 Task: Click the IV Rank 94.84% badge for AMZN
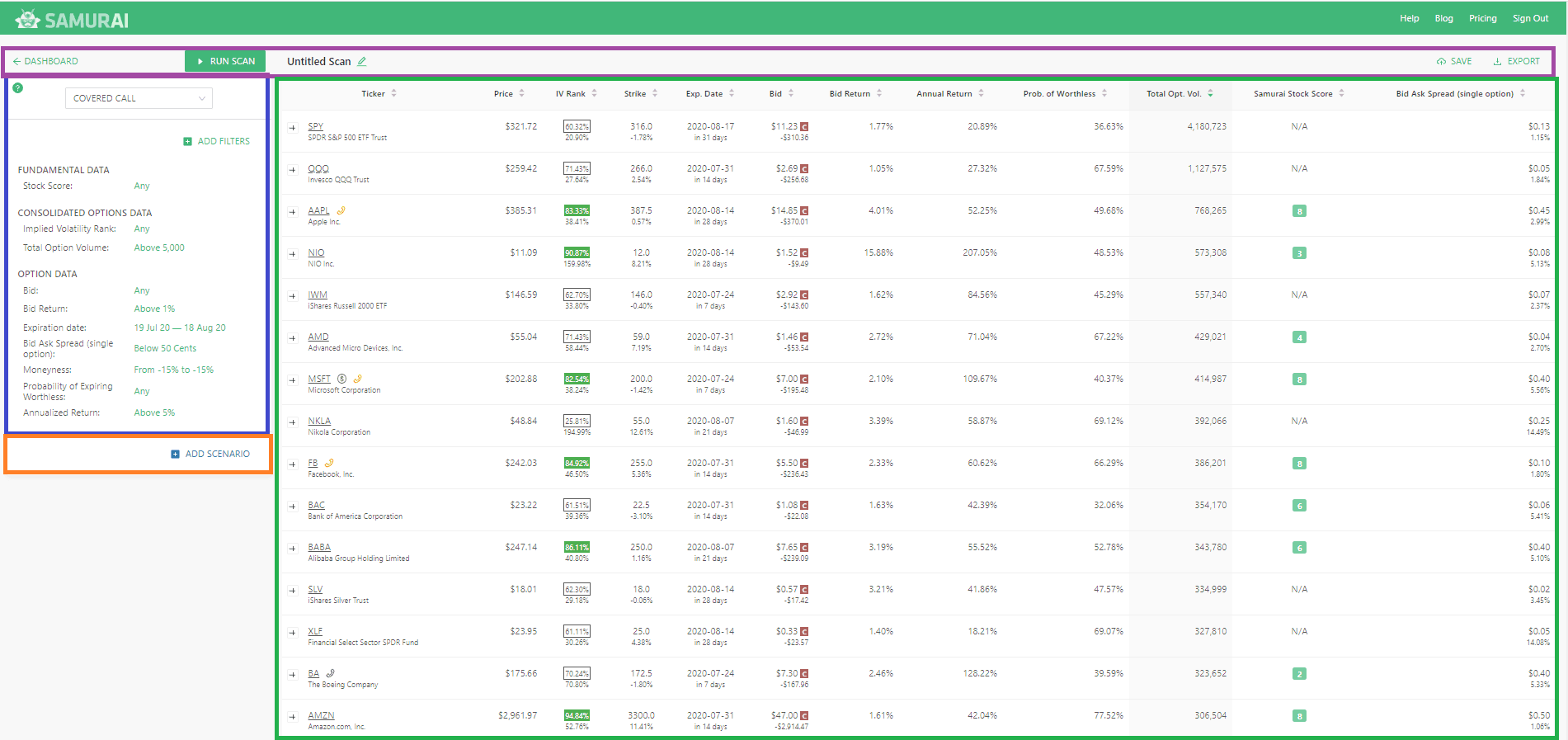pyautogui.click(x=577, y=715)
